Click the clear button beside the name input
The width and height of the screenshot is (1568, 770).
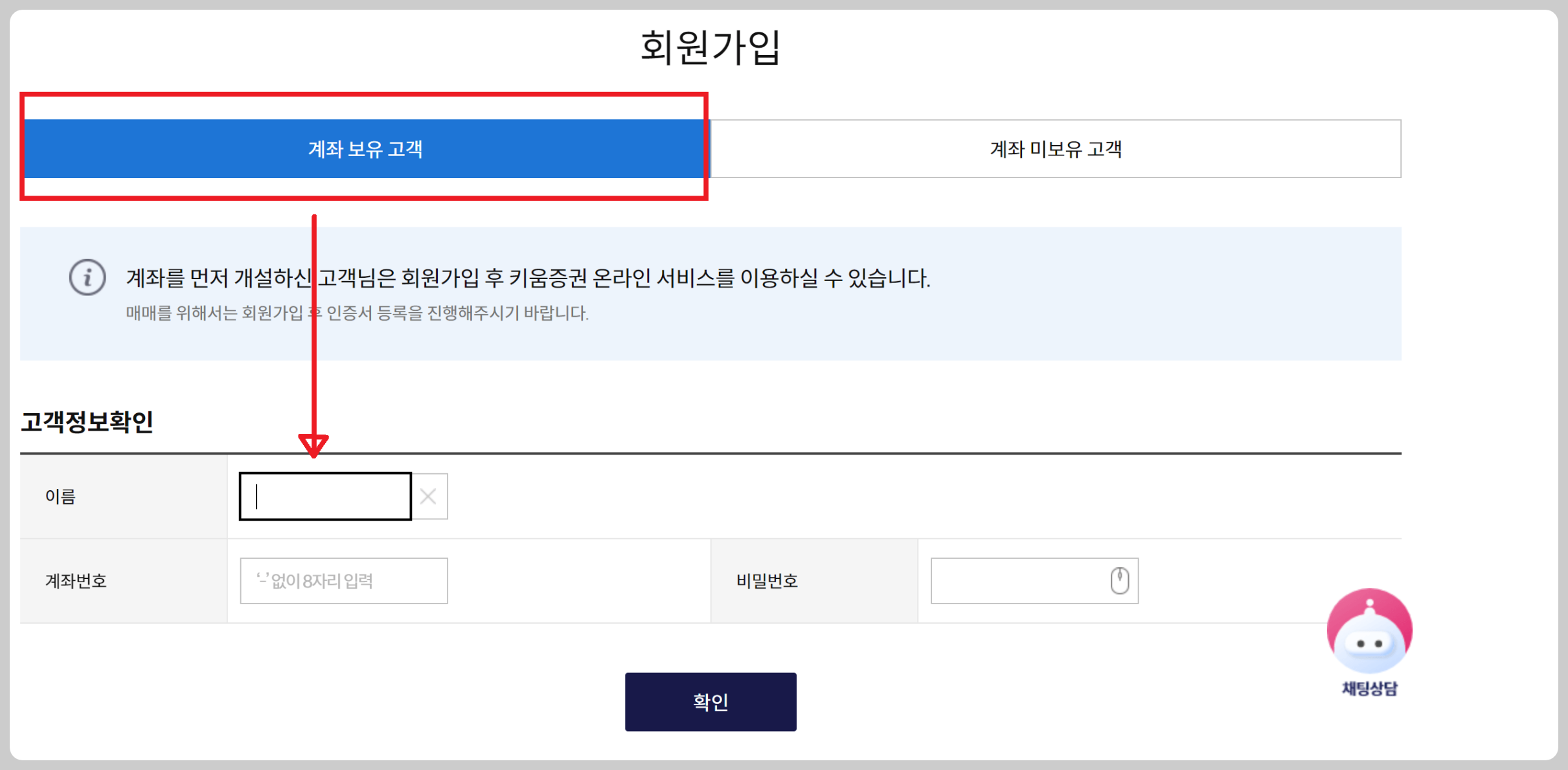[x=428, y=496]
